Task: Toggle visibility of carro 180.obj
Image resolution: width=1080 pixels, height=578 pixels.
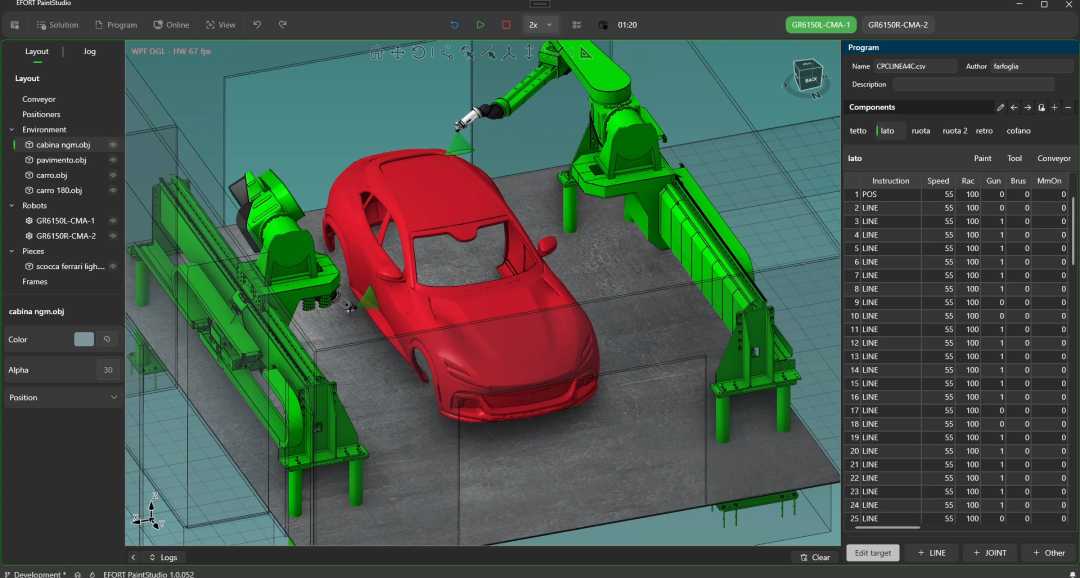Action: (x=113, y=190)
